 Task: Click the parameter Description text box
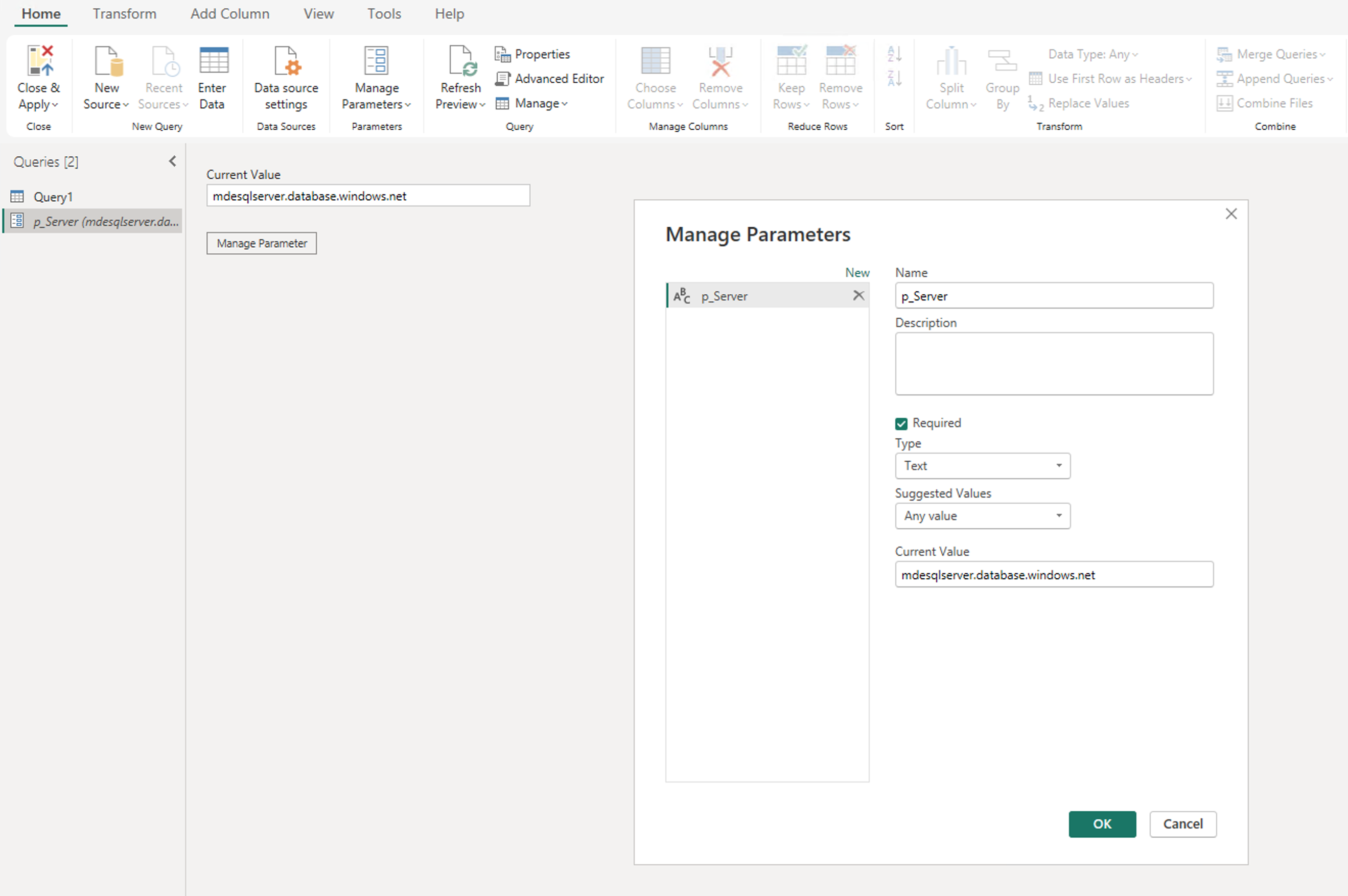coord(1053,363)
